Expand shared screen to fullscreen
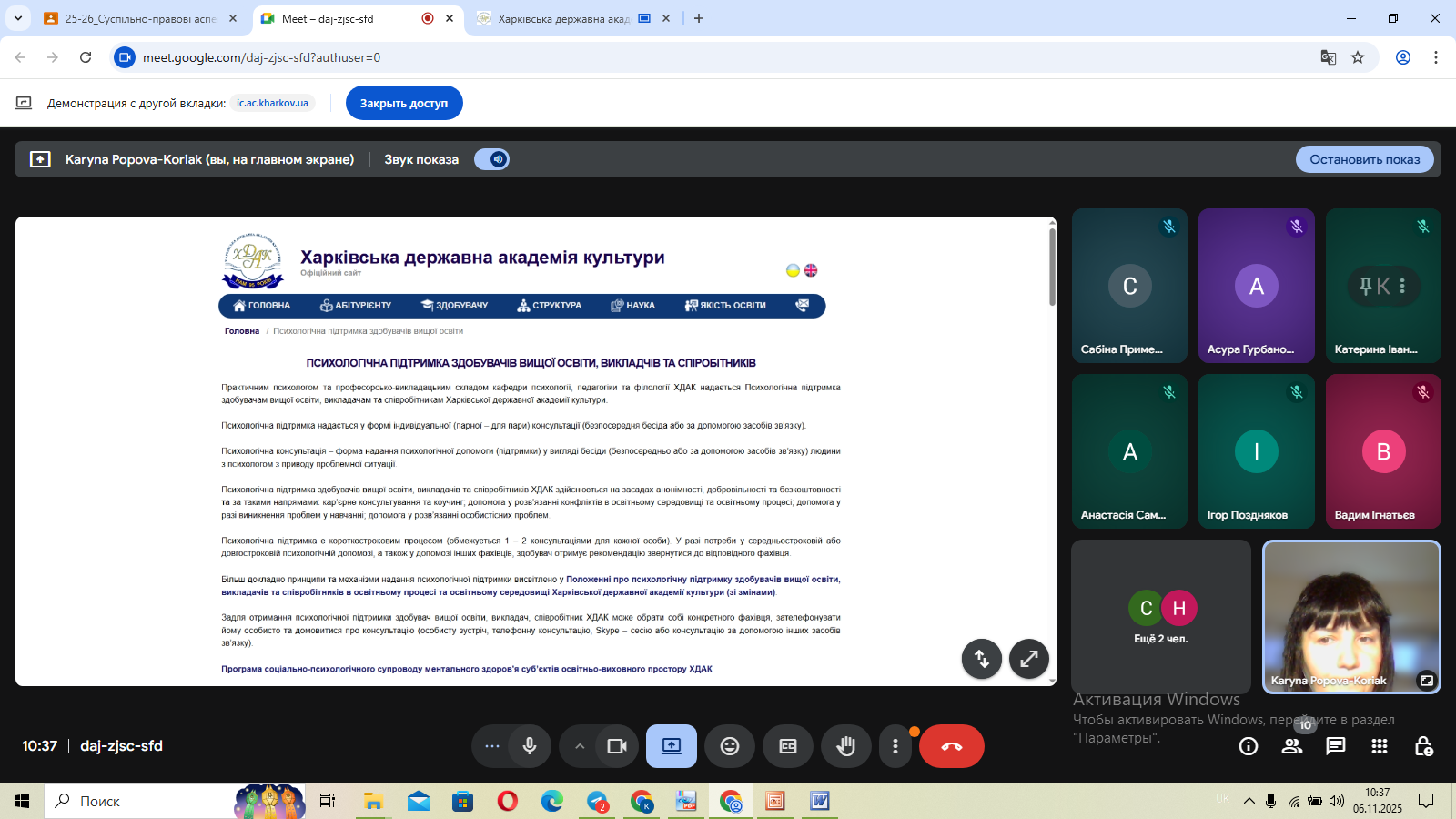 1028,659
